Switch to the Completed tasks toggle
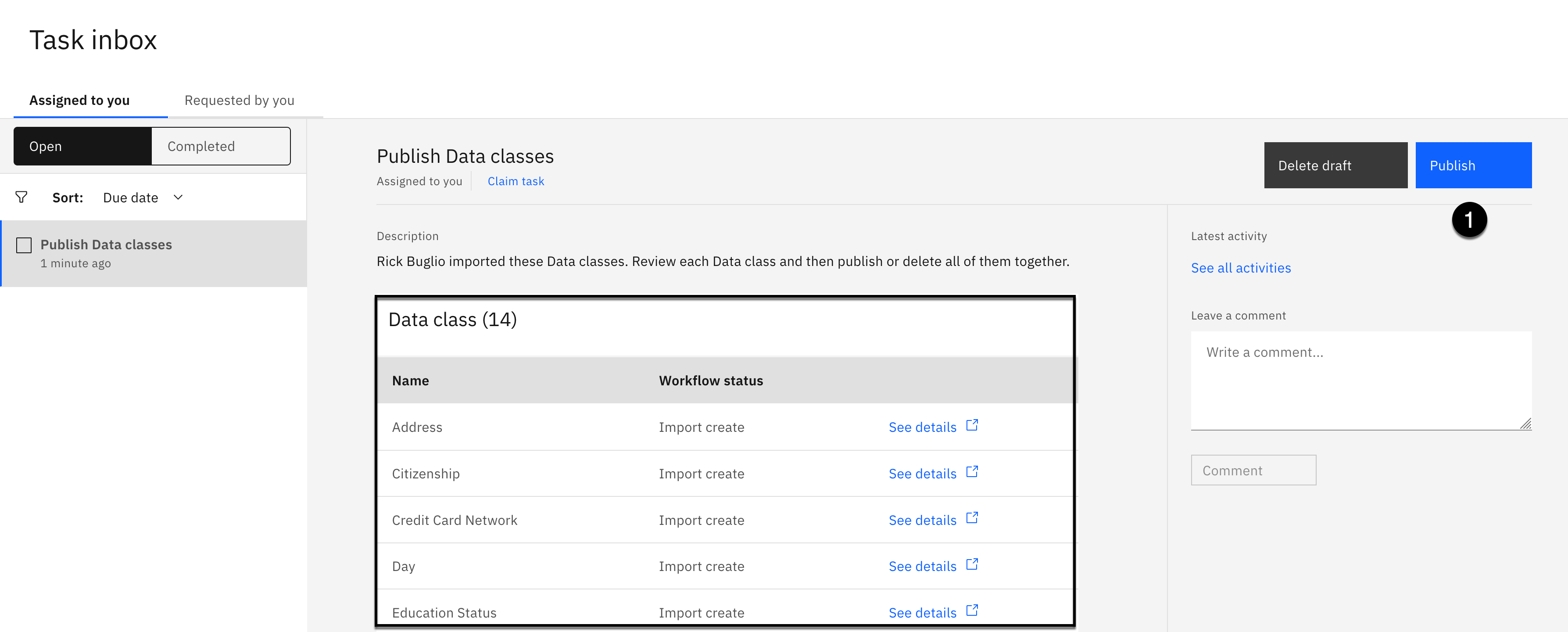The image size is (1568, 632). pyautogui.click(x=220, y=146)
